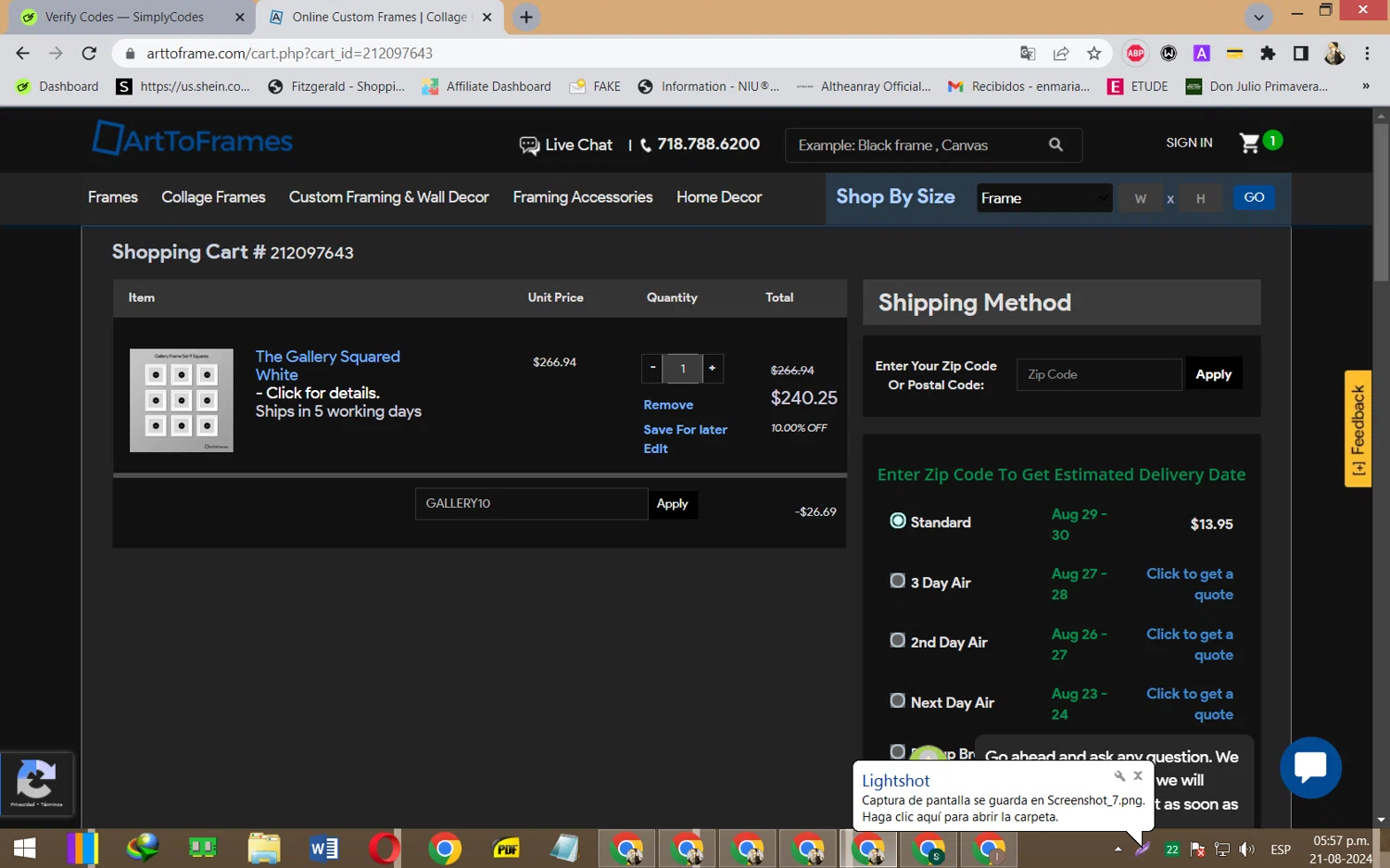This screenshot has height=868, width=1390.
Task: Close the Verify Codes — SimplyCodes tab
Action: click(x=240, y=17)
